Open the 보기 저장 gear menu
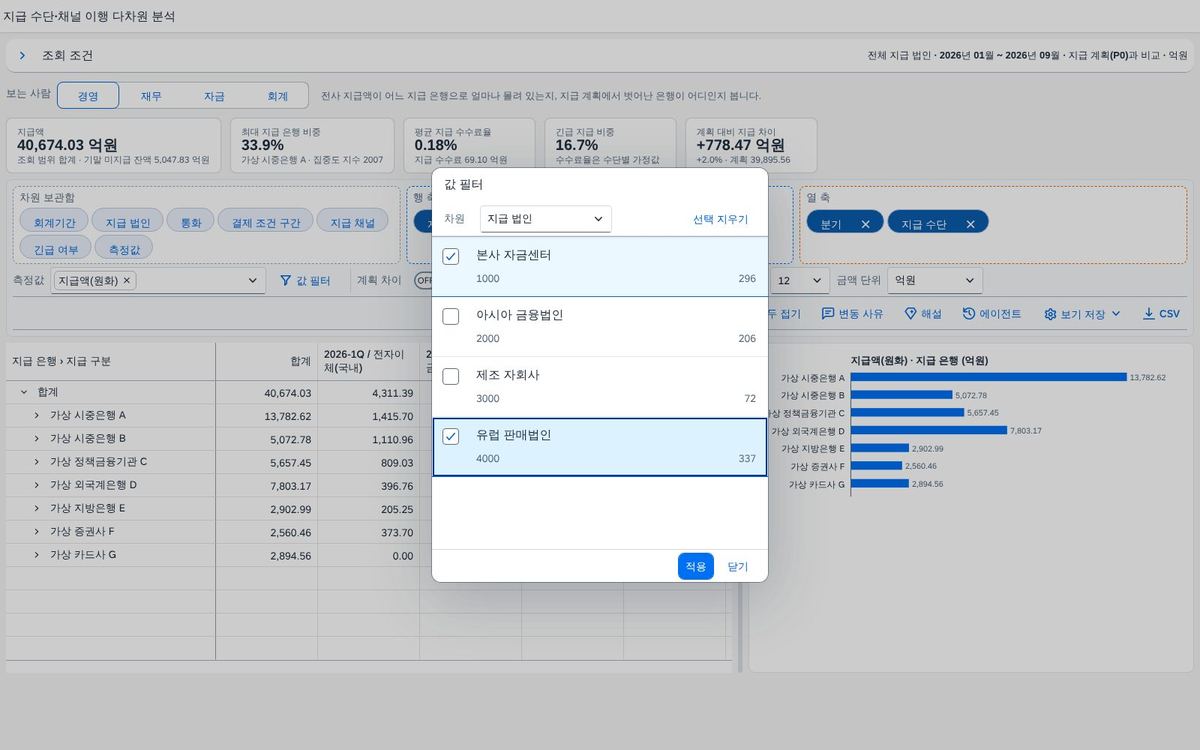This screenshot has height=750, width=1200. click(1083, 314)
